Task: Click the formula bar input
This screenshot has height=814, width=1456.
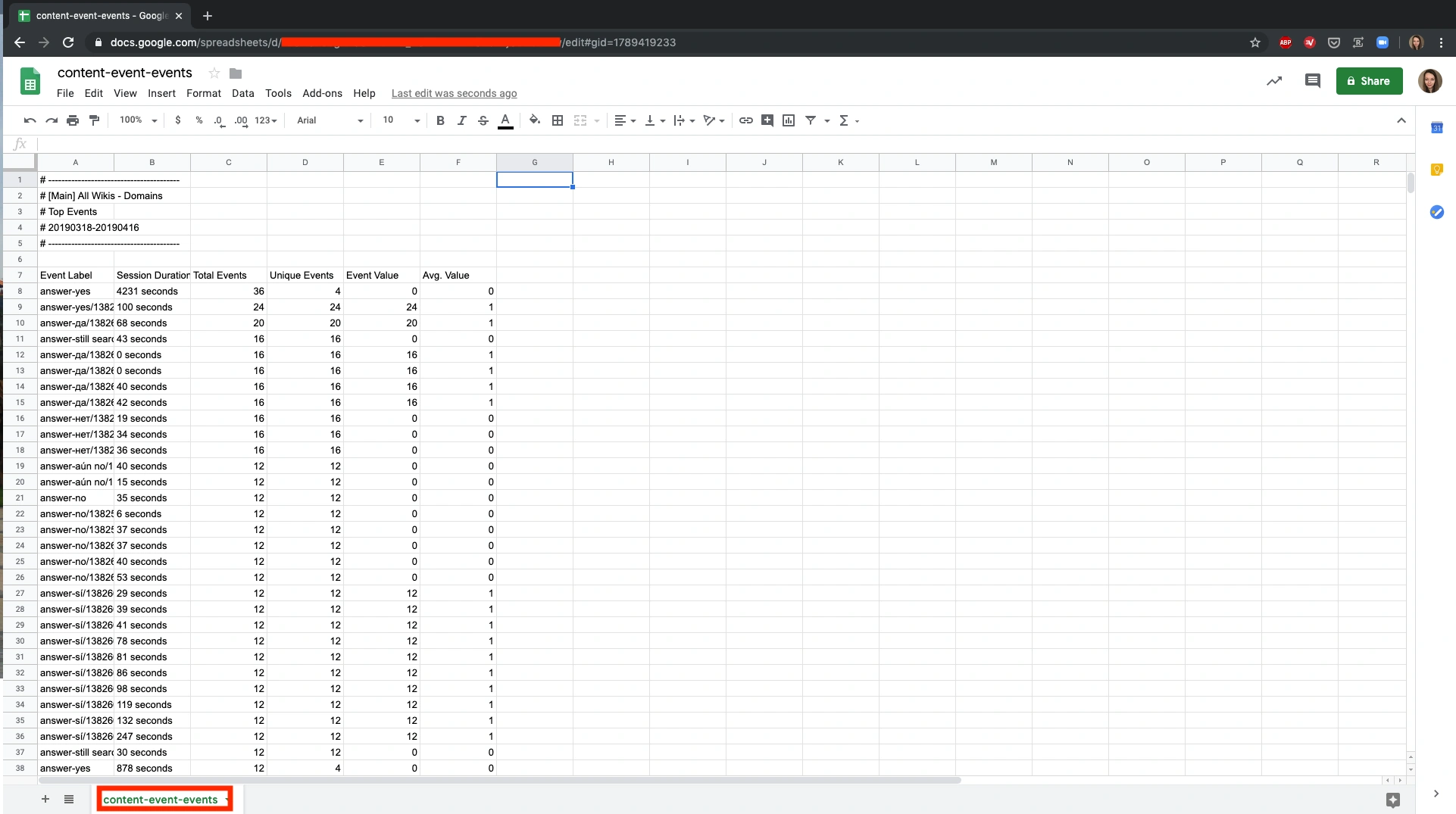Action: coord(725,144)
